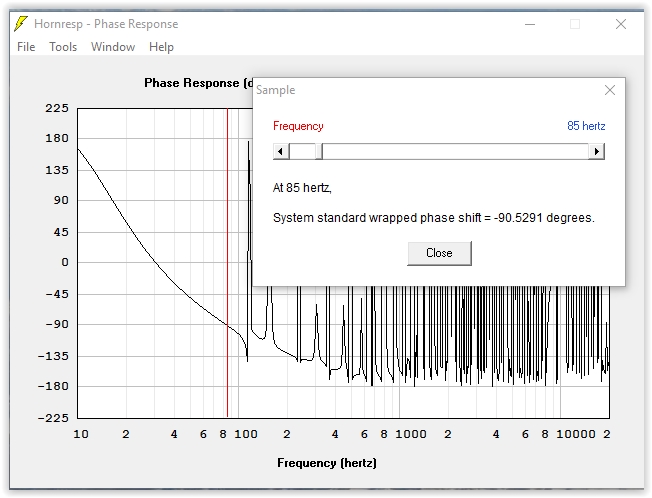Click the red 'Frequency' label in dialog
The width and height of the screenshot is (652, 498).
pyautogui.click(x=298, y=126)
